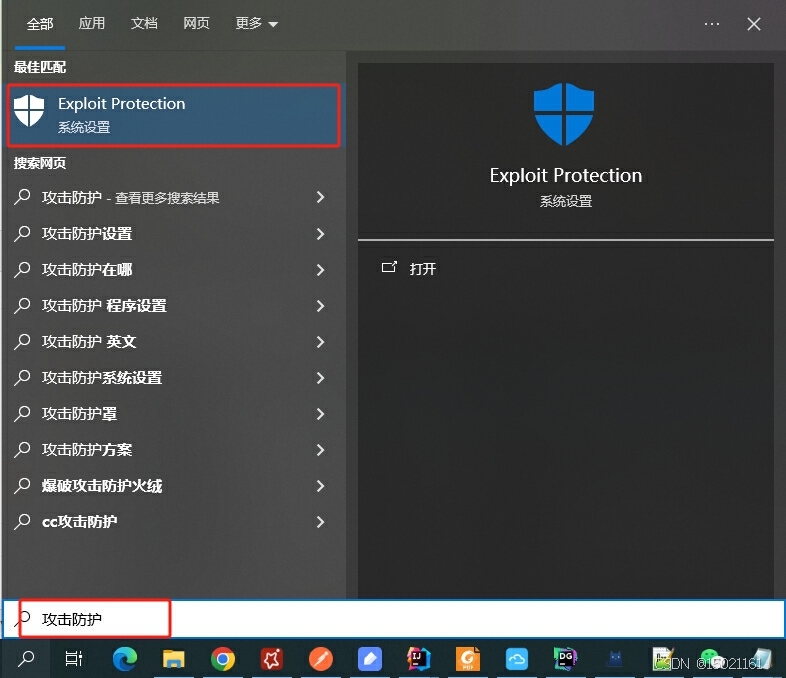
Task: Click the search icon left of cc攻击防护
Action: point(22,522)
